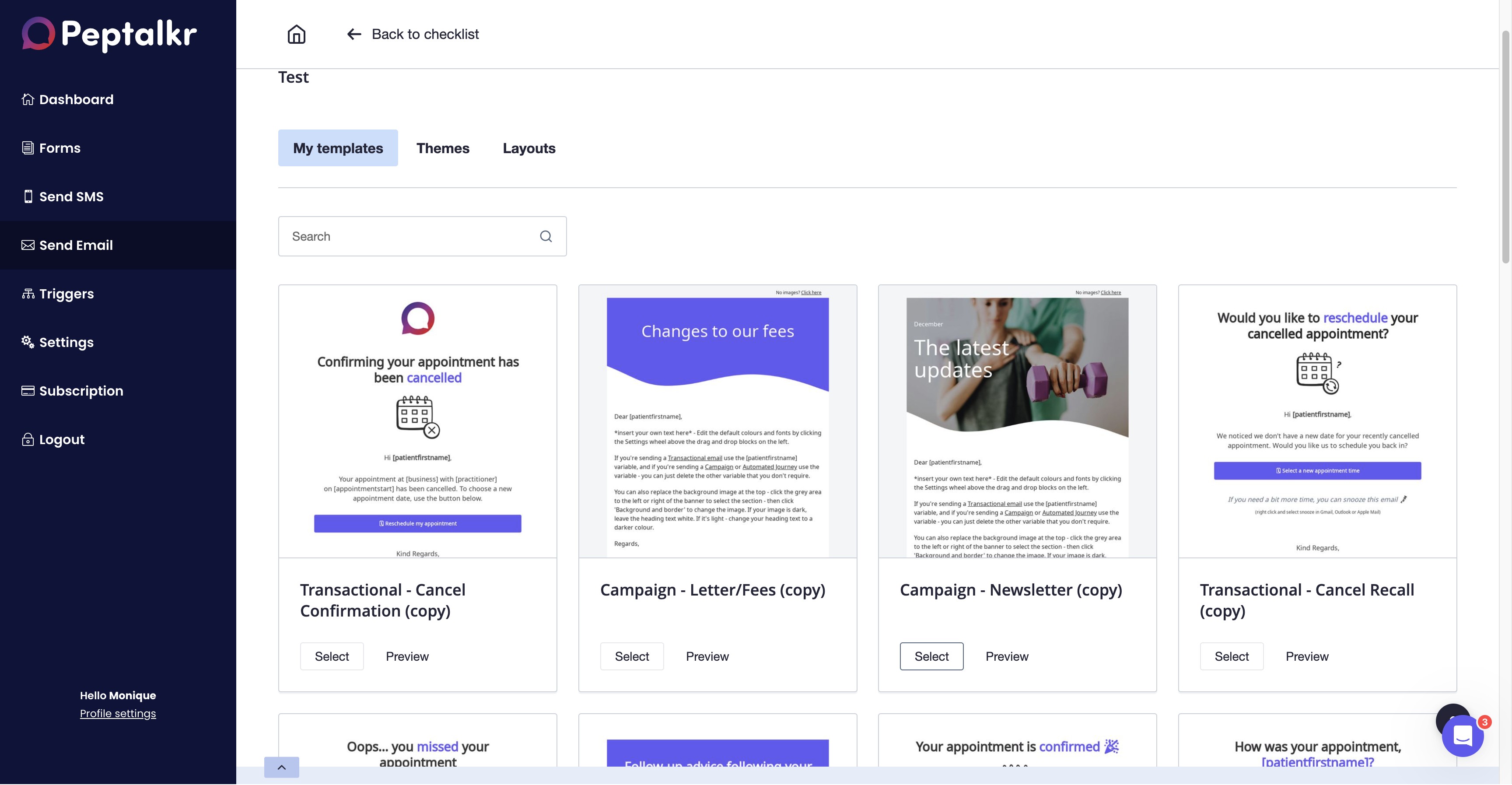Screen dimensions: 1512x785
Task: Open Forms in sidebar
Action: click(59, 148)
